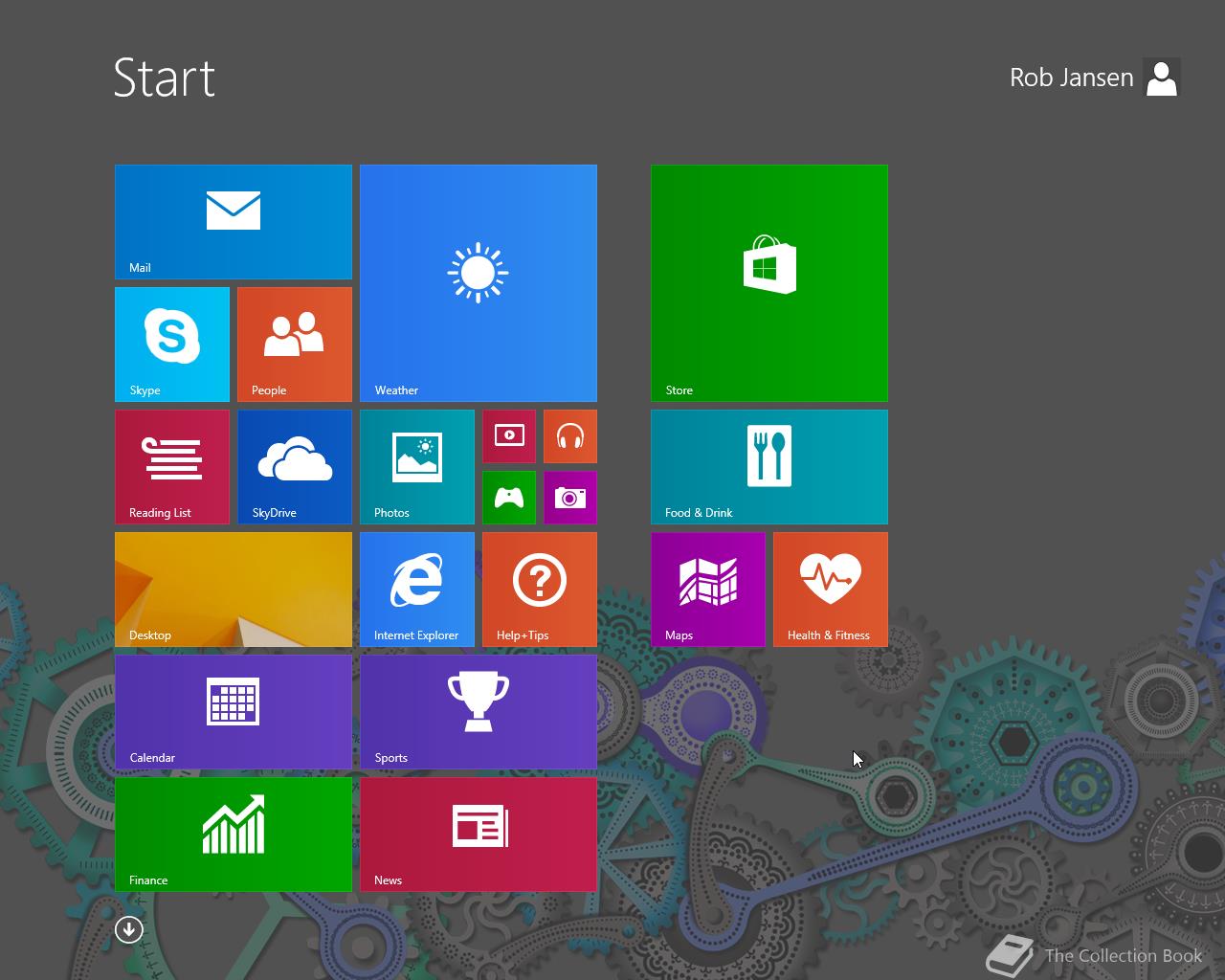
Task: Open the small Video tile
Action: pos(509,436)
